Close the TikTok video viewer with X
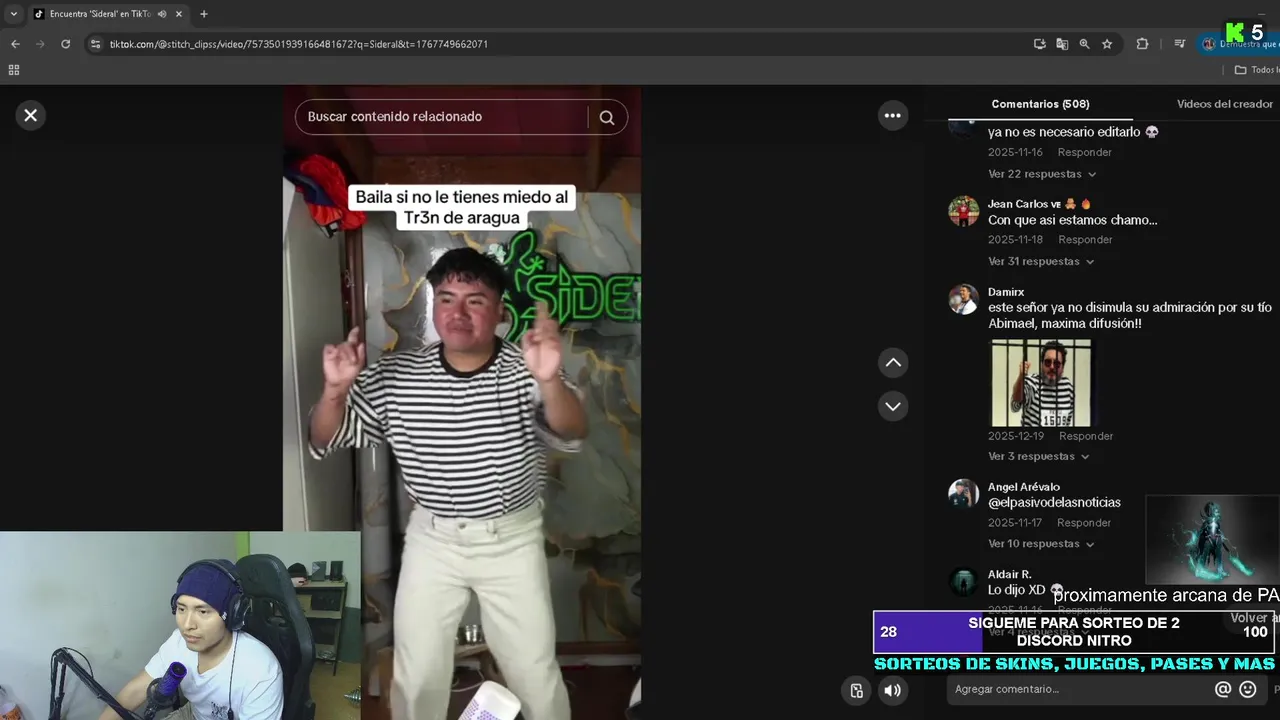The height and width of the screenshot is (720, 1280). 30,115
